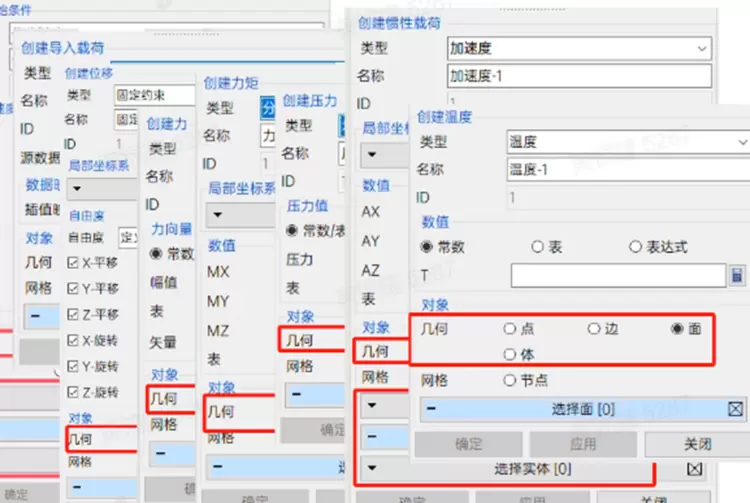This screenshot has width=750, height=503.
Task: Click the 名称 field containing 加速度-1
Action: coord(578,76)
